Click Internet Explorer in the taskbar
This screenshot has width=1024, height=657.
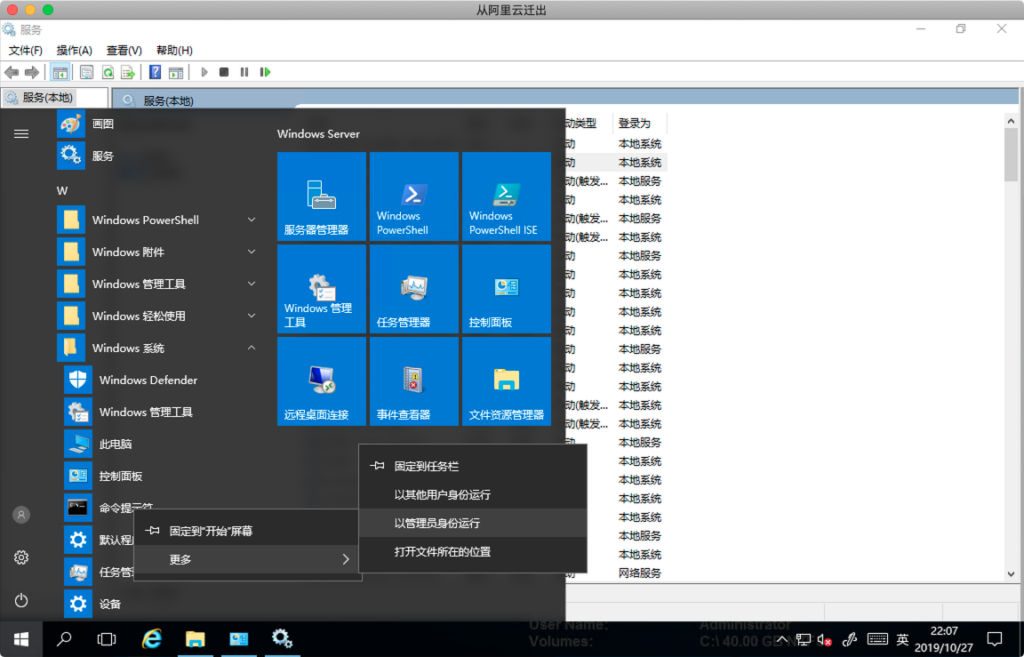click(x=152, y=638)
